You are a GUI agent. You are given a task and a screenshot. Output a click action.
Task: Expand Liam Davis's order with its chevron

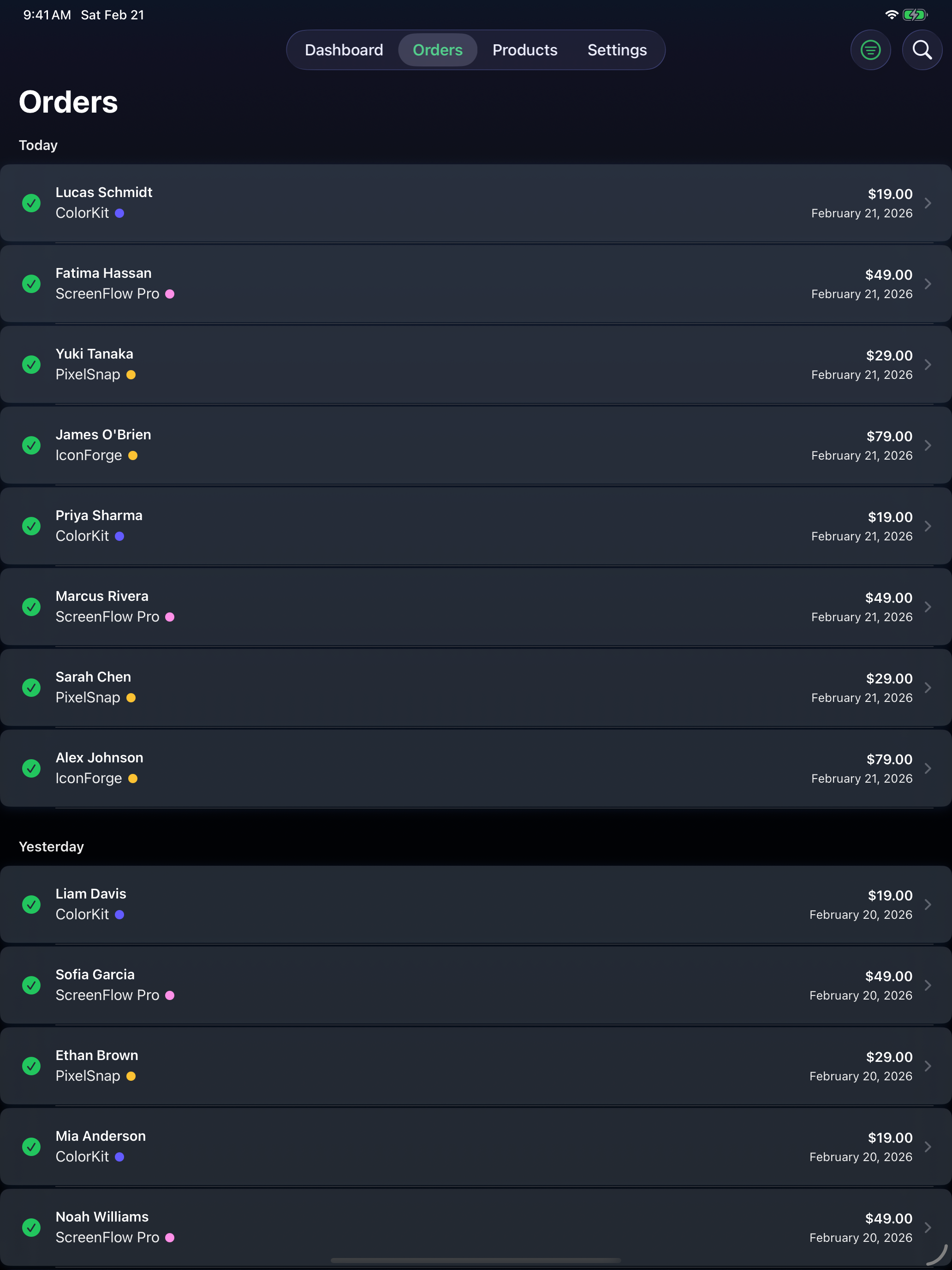click(x=928, y=904)
